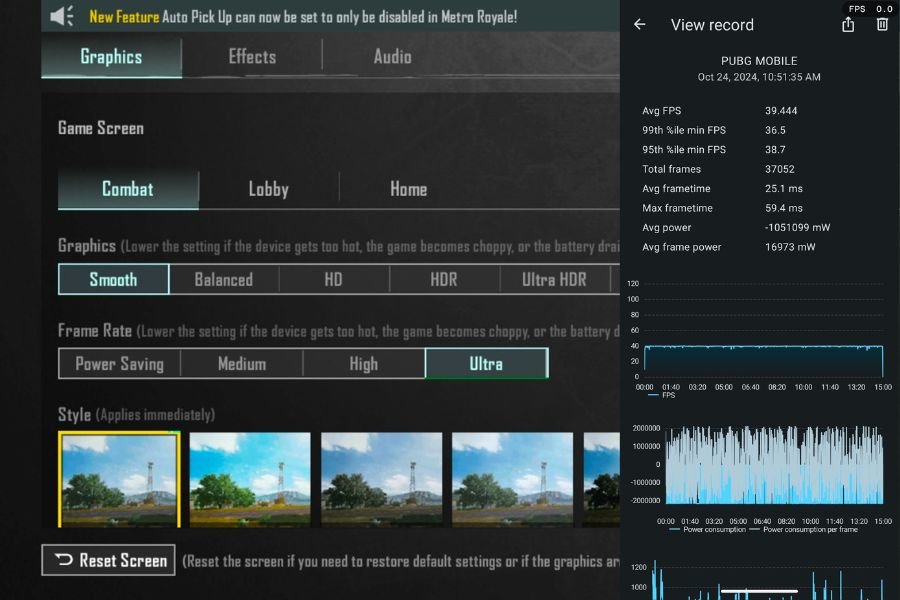
Task: Switch to the Effects tab
Action: tap(252, 57)
